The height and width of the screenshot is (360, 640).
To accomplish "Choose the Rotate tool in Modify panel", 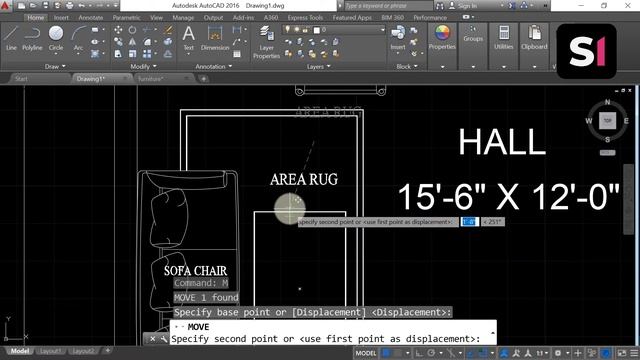I will (x=132, y=30).
